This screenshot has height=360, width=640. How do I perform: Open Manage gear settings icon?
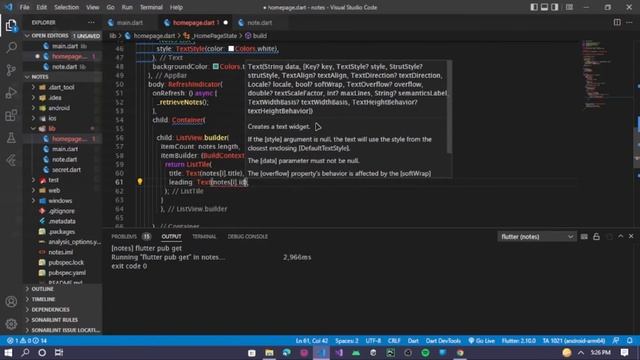tap(11, 324)
